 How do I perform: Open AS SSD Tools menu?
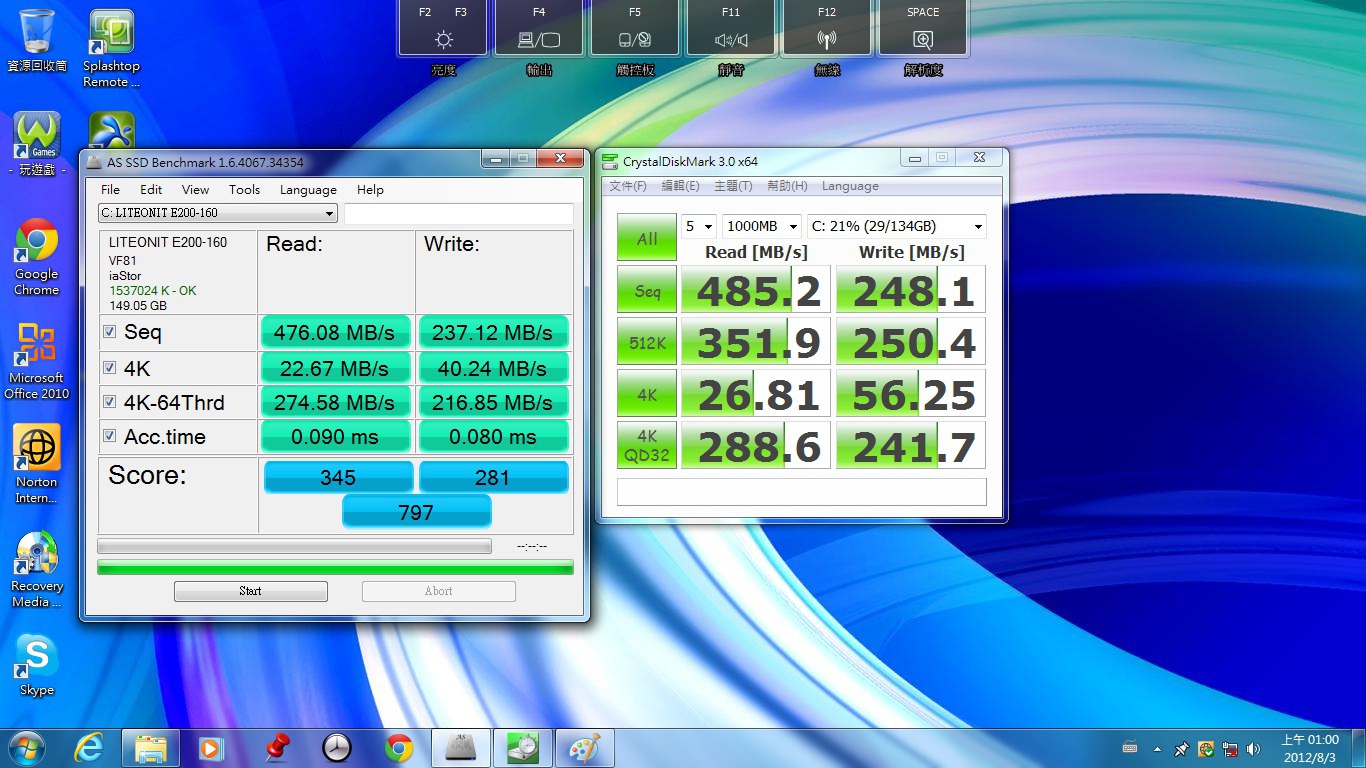tap(244, 189)
